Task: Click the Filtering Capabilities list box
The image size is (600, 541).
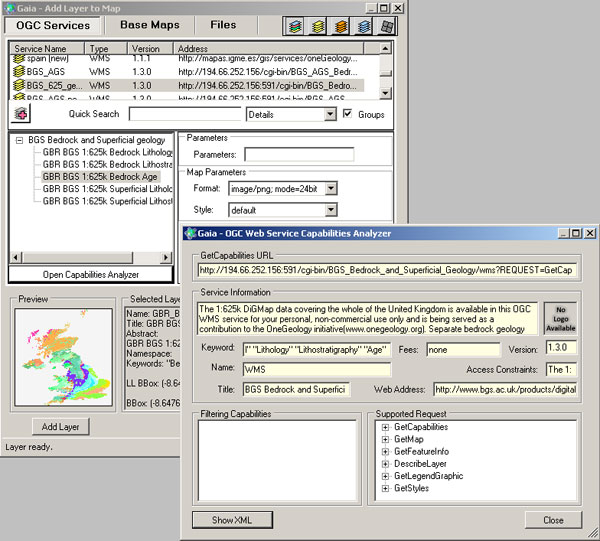Action: pyautogui.click(x=277, y=460)
